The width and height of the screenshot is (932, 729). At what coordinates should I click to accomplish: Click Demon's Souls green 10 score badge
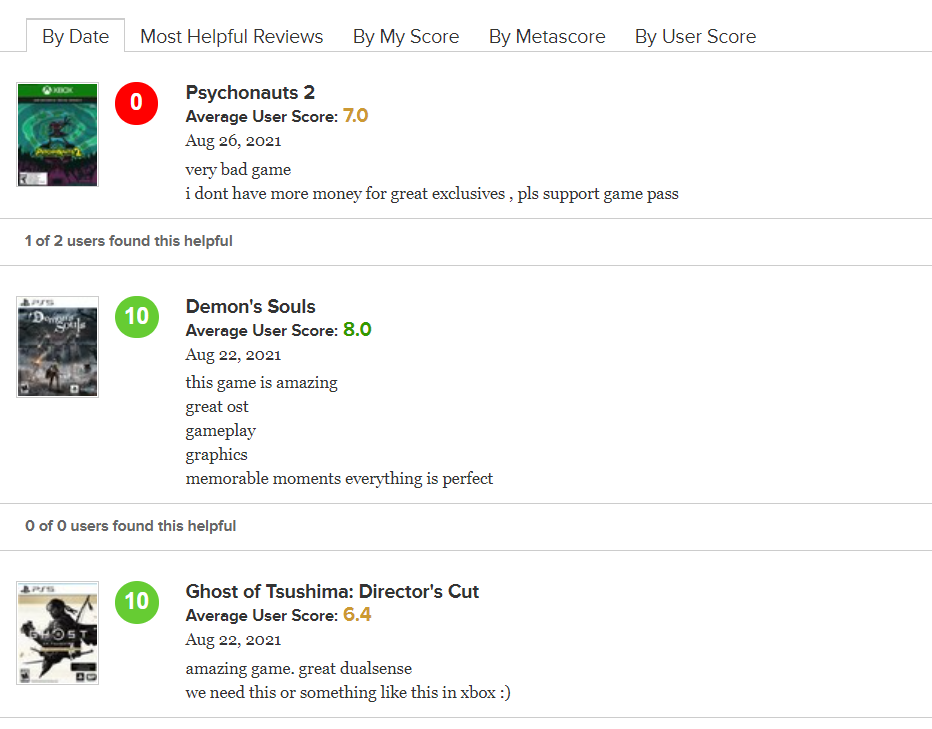137,317
